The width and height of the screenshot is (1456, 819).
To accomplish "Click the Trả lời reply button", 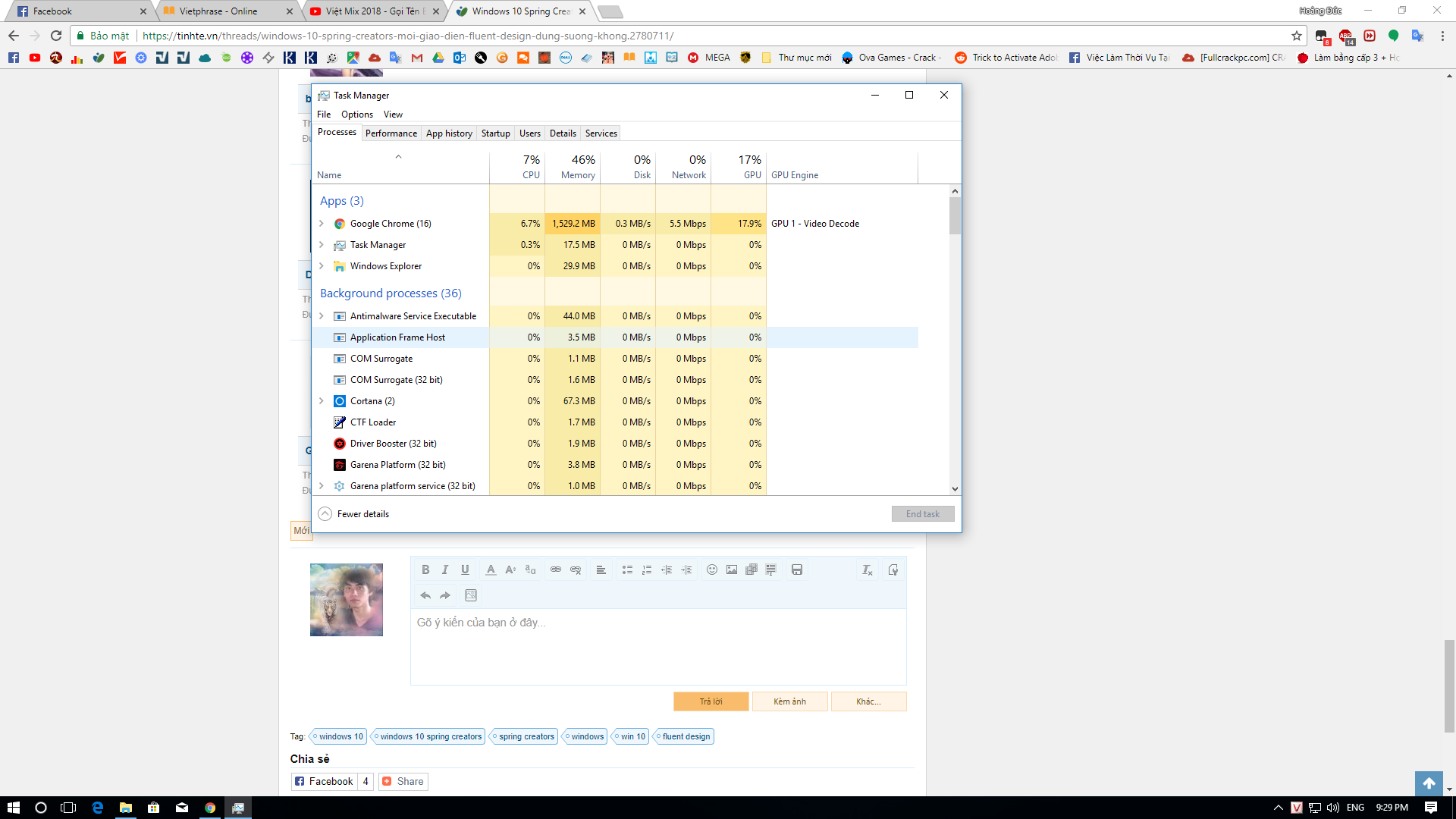I will coord(711,701).
